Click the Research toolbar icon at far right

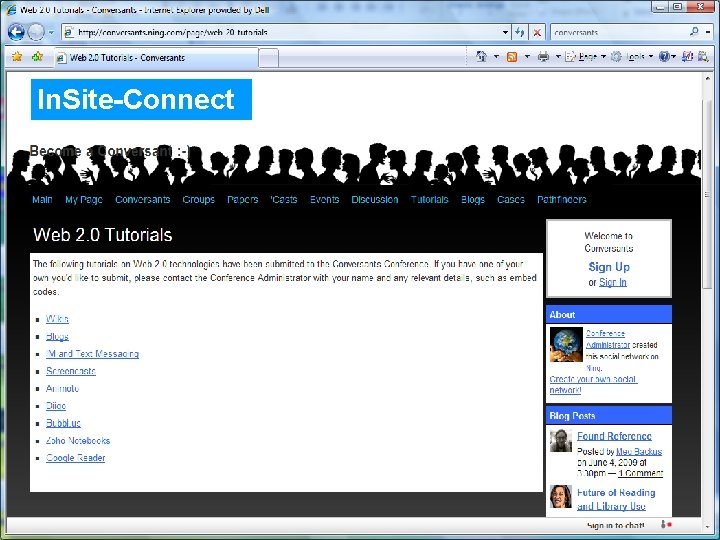click(x=703, y=56)
